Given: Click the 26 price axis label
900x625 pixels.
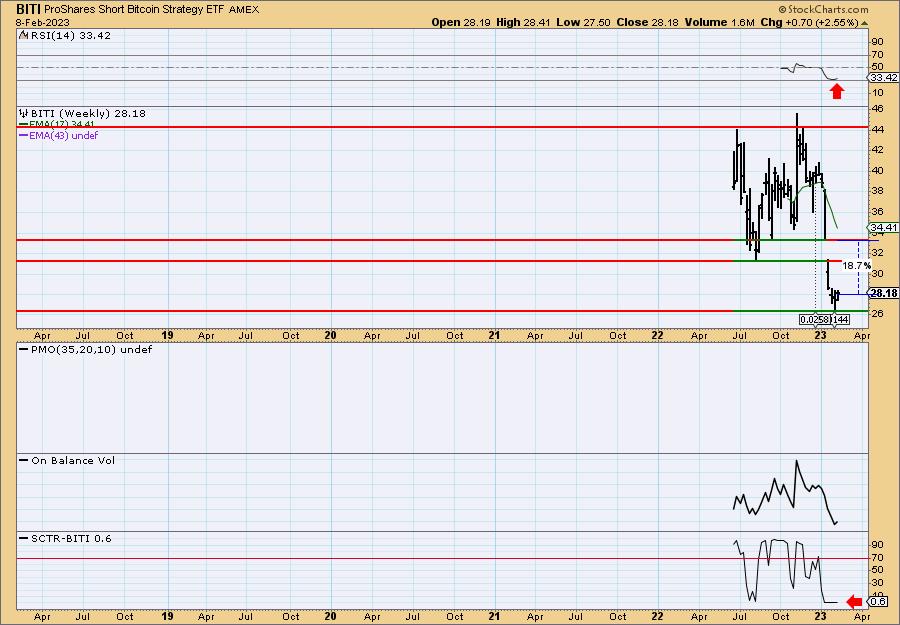Looking at the screenshot, I should 877,313.
